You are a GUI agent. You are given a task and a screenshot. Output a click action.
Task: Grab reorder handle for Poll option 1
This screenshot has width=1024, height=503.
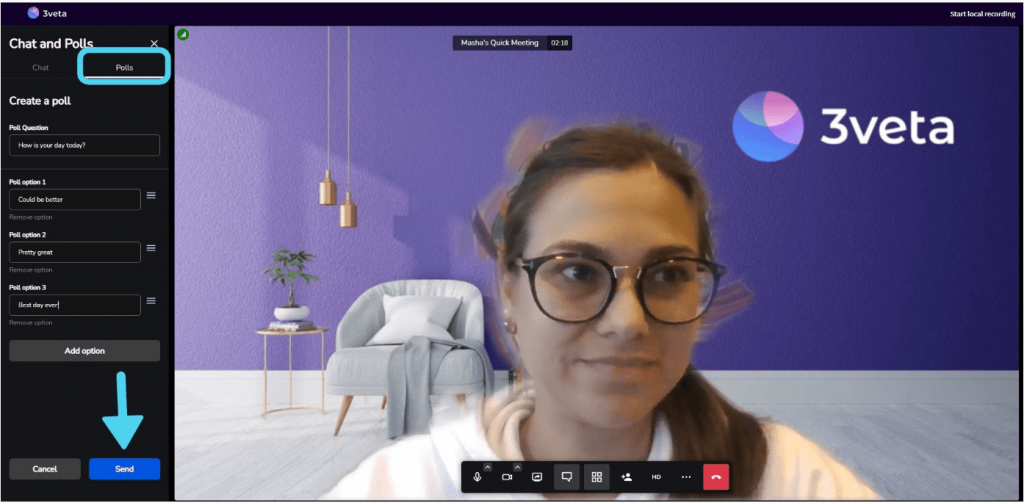coord(151,195)
